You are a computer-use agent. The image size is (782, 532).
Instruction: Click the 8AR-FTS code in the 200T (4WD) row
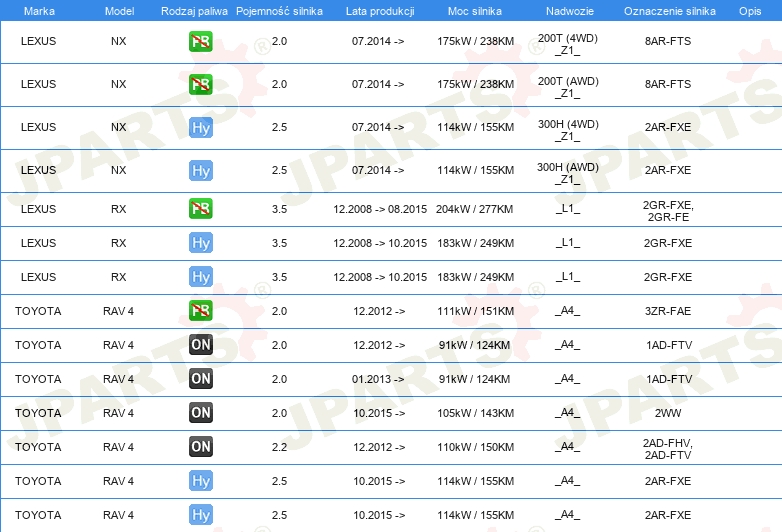point(668,41)
